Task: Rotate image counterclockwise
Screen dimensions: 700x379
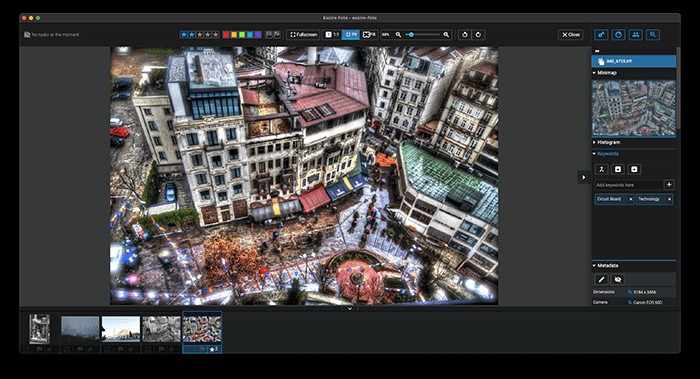Action: click(x=465, y=35)
